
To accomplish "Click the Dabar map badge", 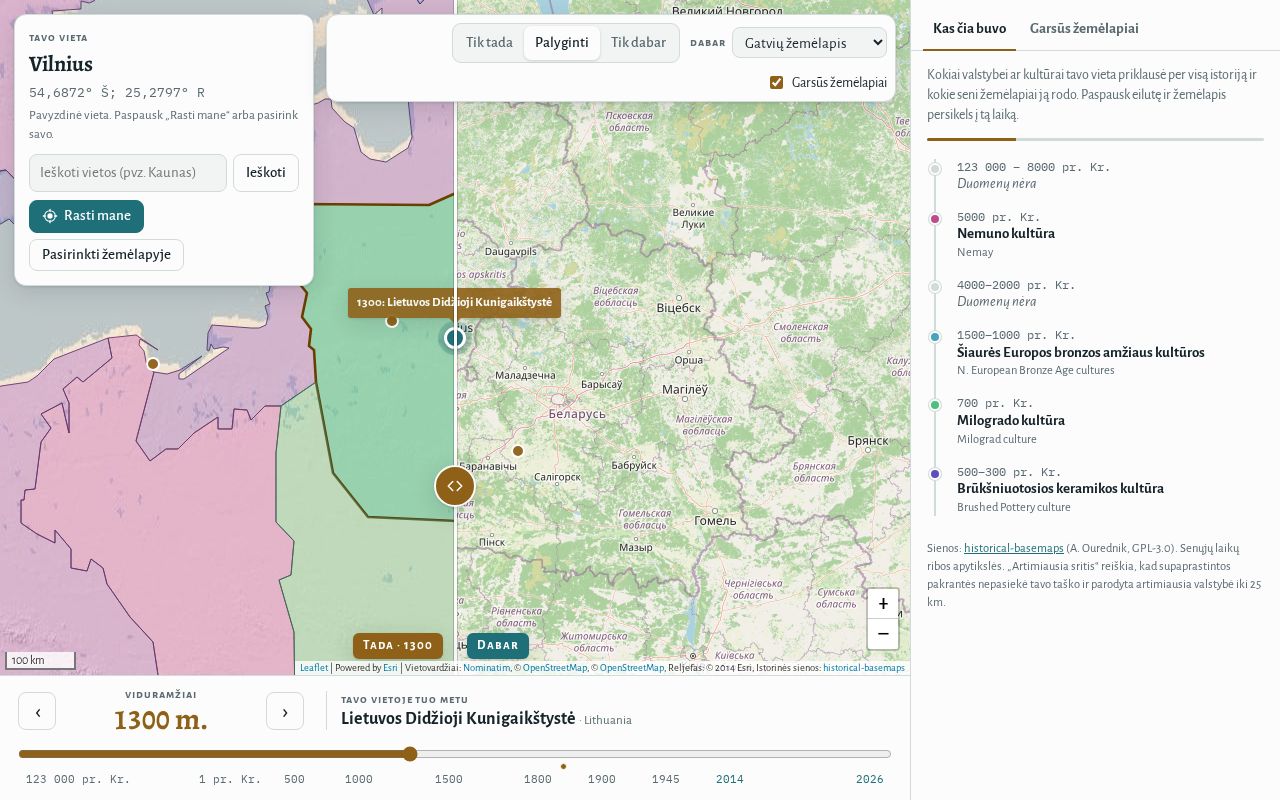I will pyautogui.click(x=498, y=645).
